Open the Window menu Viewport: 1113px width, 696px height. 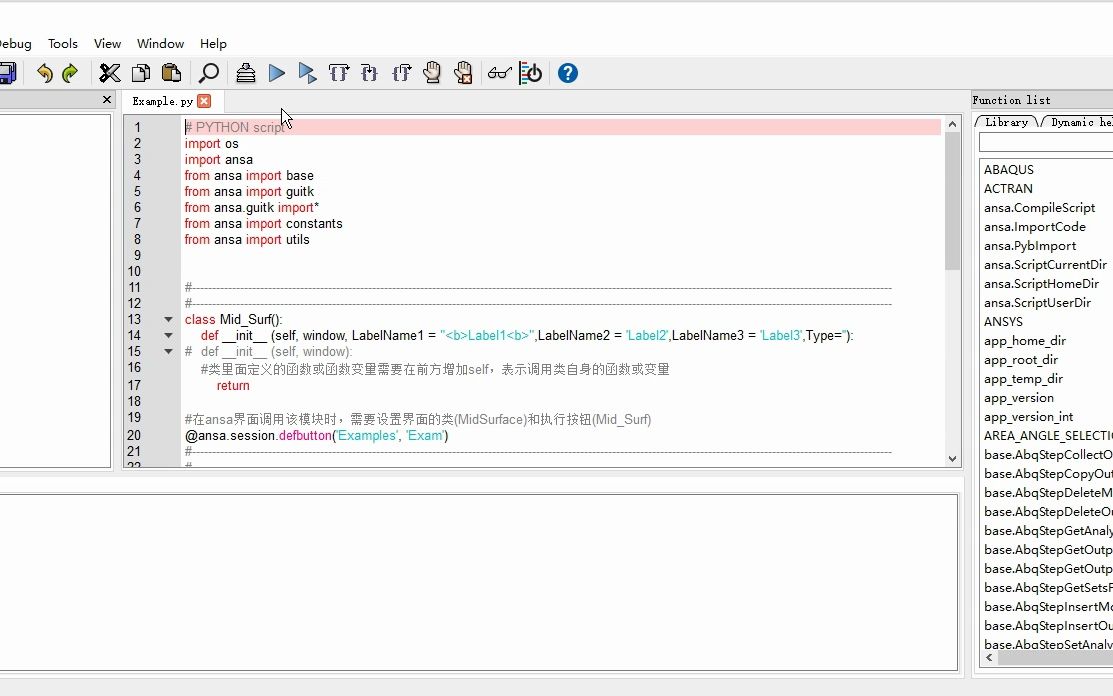point(160,43)
